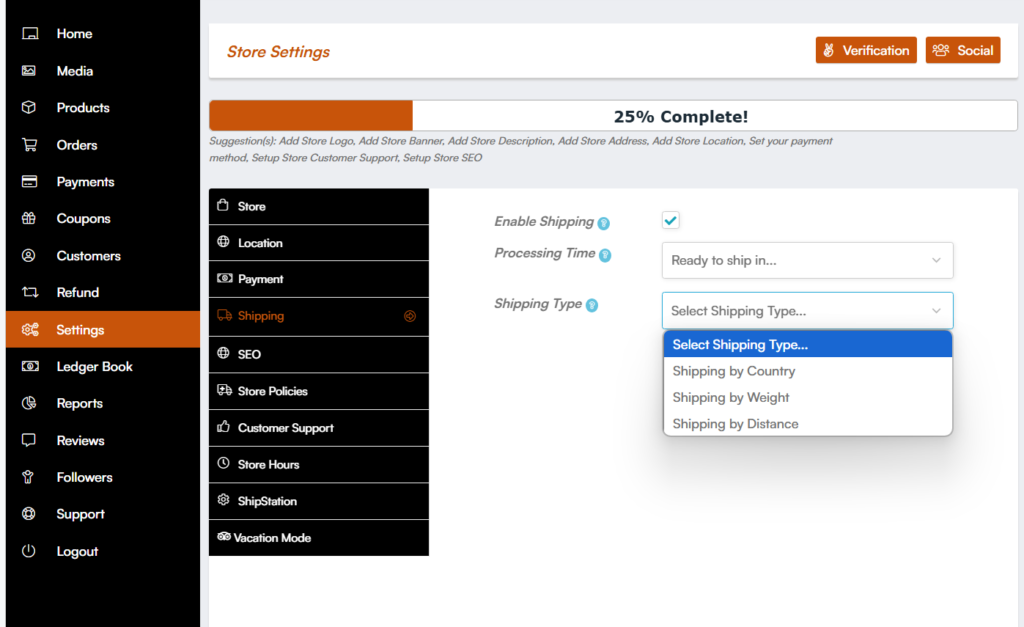The image size is (1024, 627).
Task: Open the Payment settings tab
Action: pyautogui.click(x=261, y=279)
